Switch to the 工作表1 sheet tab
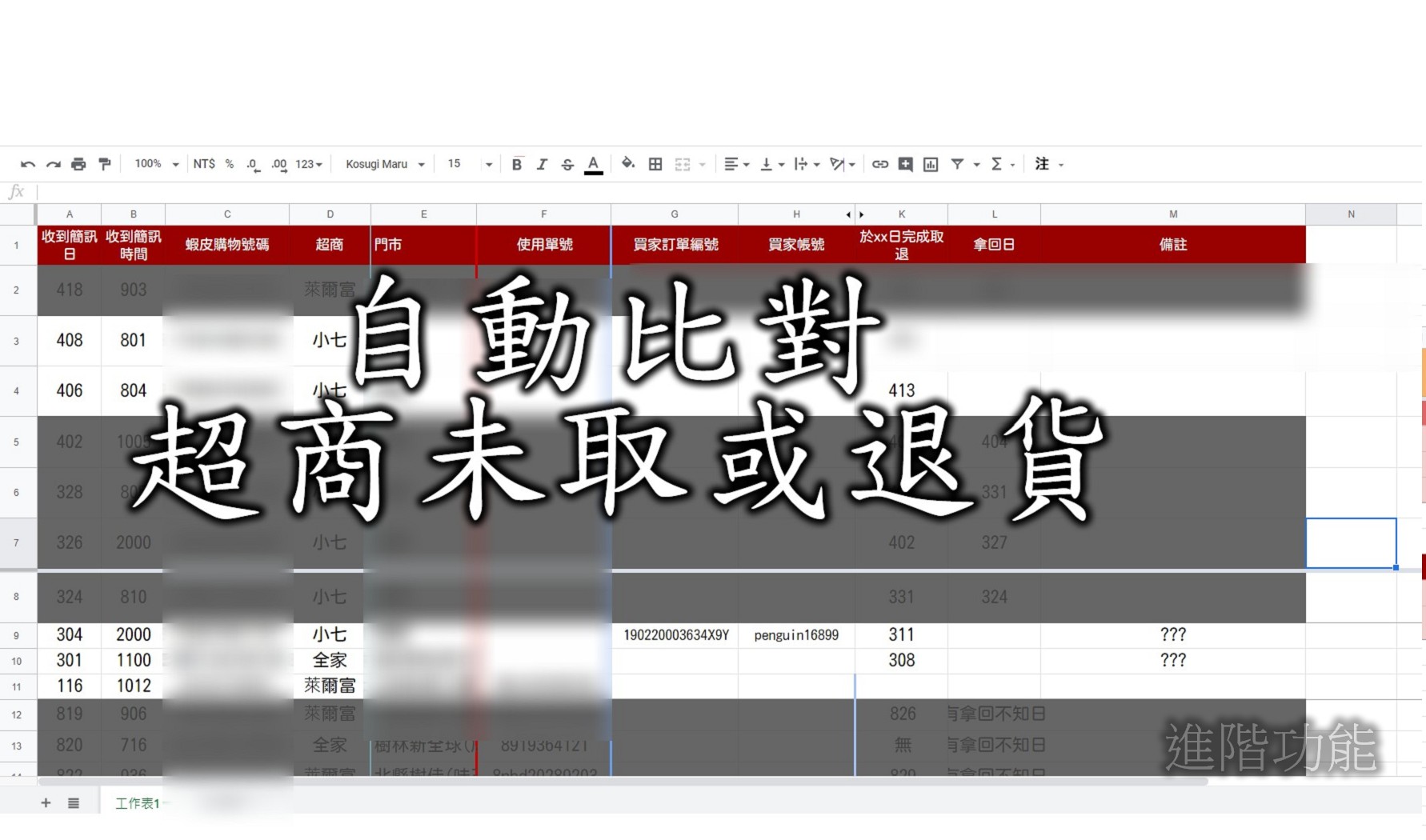 [136, 802]
